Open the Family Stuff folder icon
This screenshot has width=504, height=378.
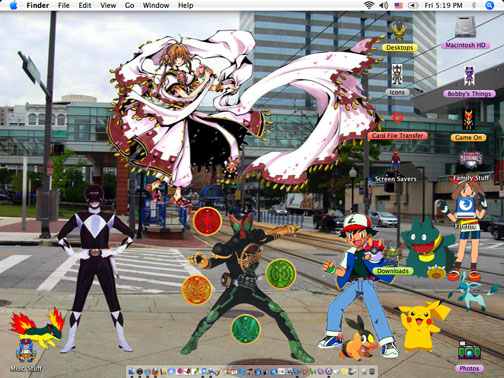click(471, 160)
